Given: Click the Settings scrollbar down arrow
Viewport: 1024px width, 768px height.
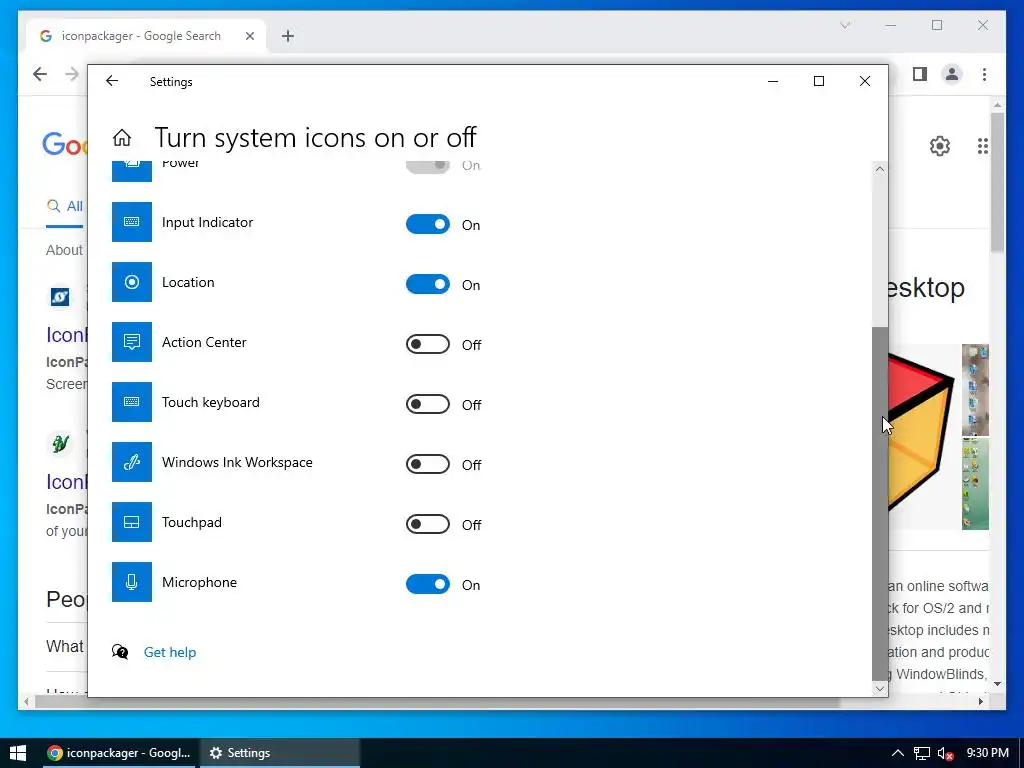Looking at the screenshot, I should click(x=880, y=688).
